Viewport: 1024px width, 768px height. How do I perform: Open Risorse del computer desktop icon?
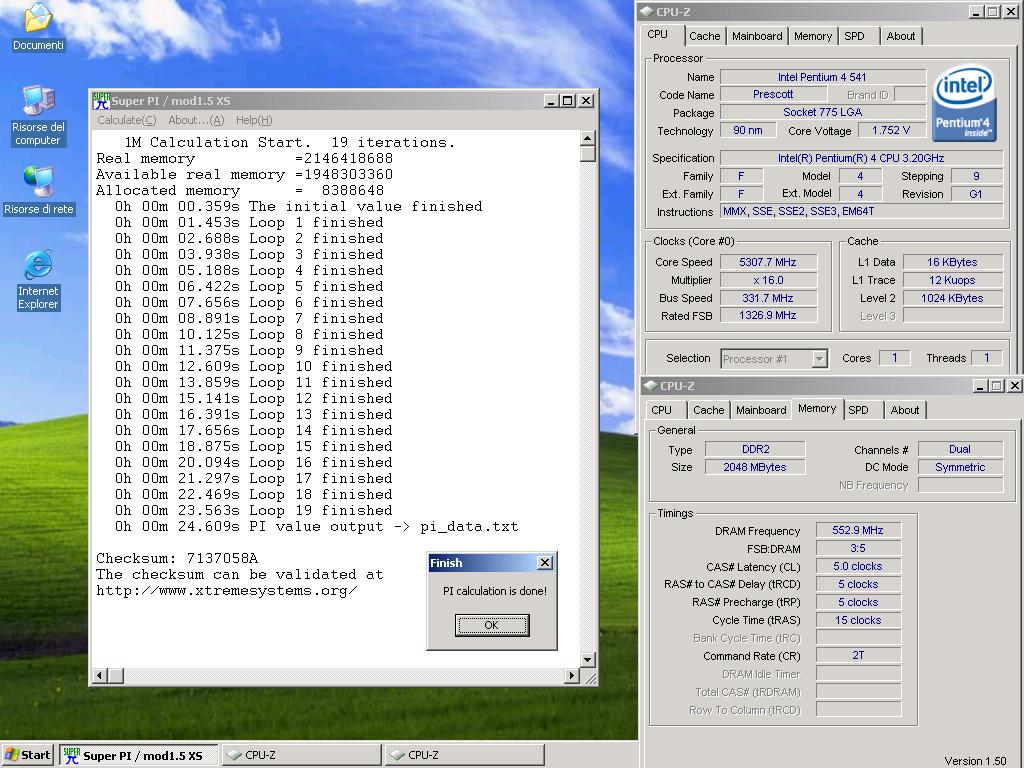tap(38, 116)
